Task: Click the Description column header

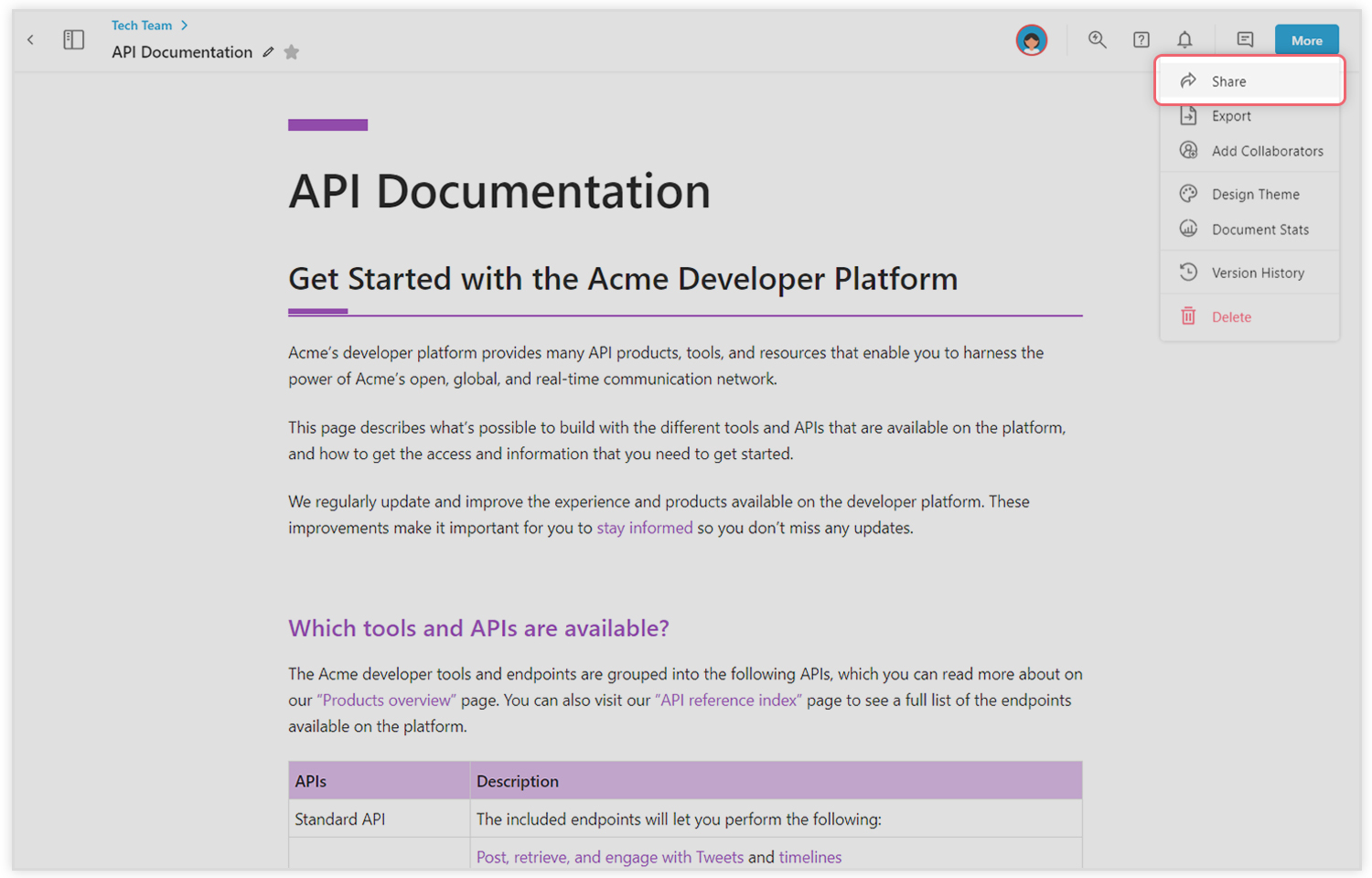Action: [x=776, y=781]
